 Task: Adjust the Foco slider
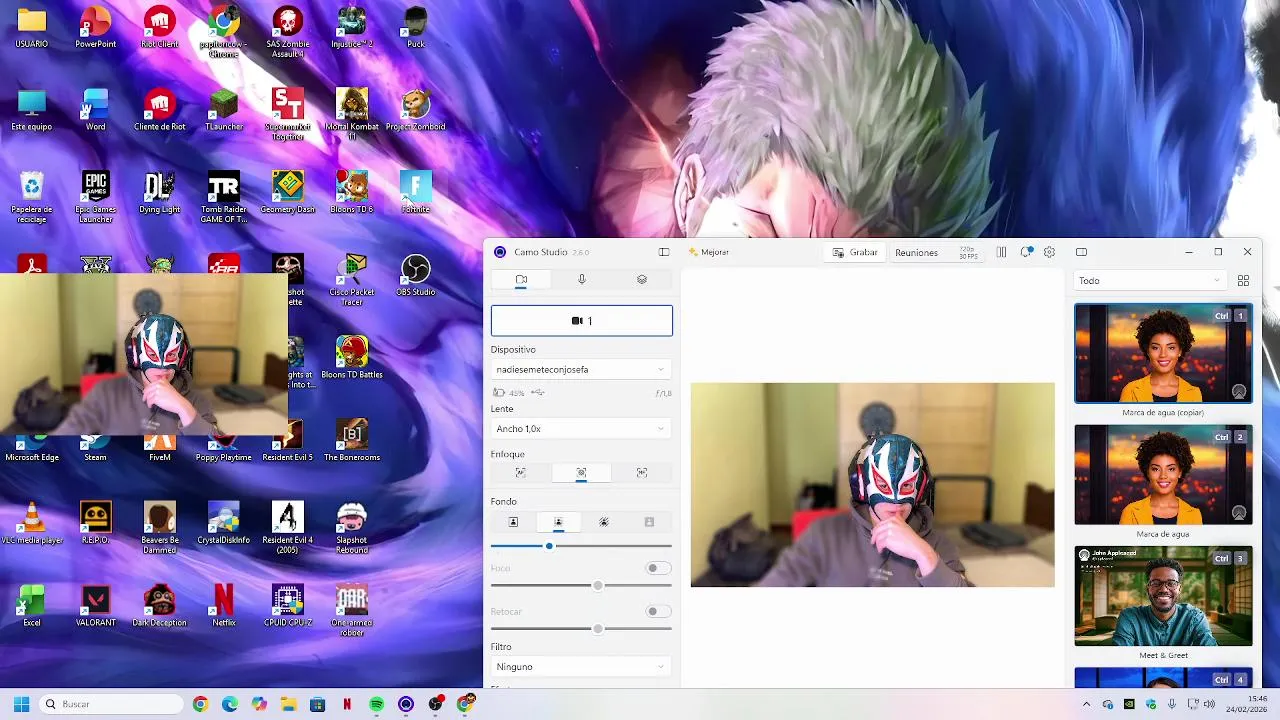(581, 585)
